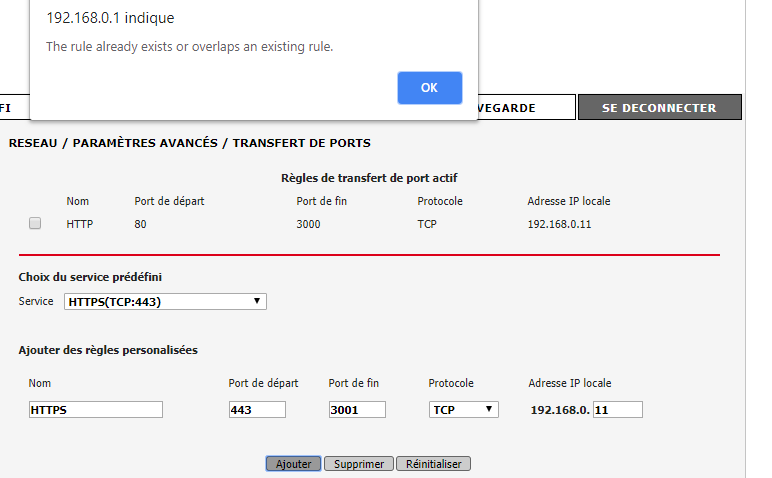Open the partially hidden SAUVEGARDE tab
The image size is (772, 478).
[525, 108]
